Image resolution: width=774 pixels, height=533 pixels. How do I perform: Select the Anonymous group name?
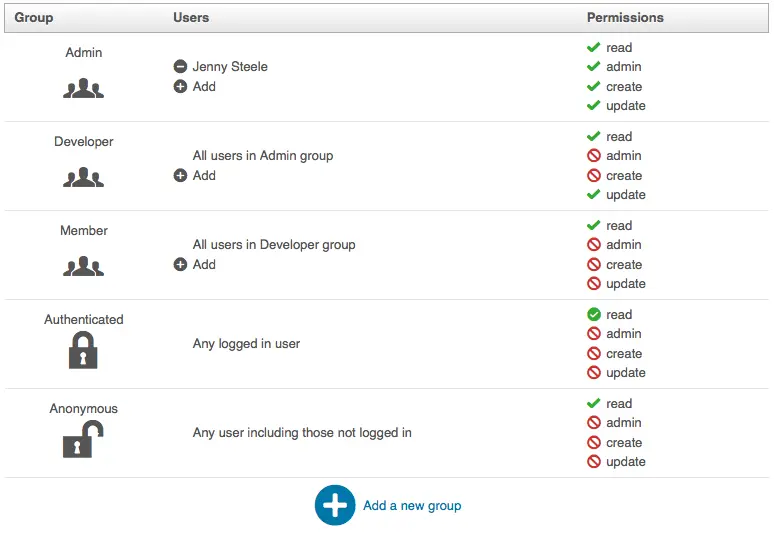83,409
